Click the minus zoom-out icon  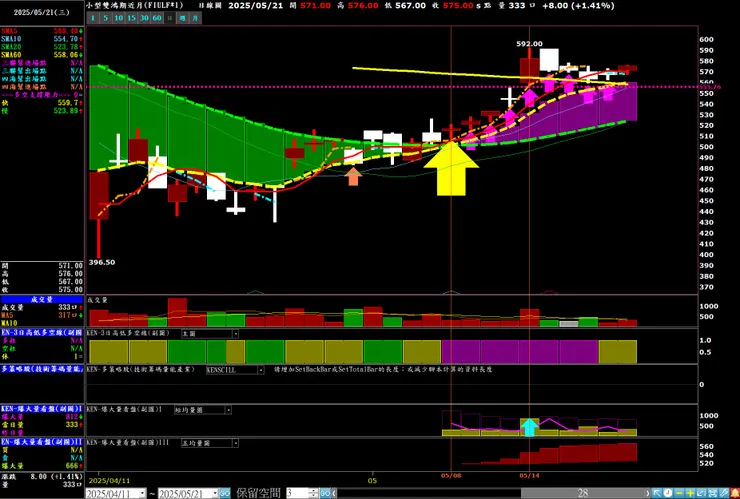tap(679, 493)
